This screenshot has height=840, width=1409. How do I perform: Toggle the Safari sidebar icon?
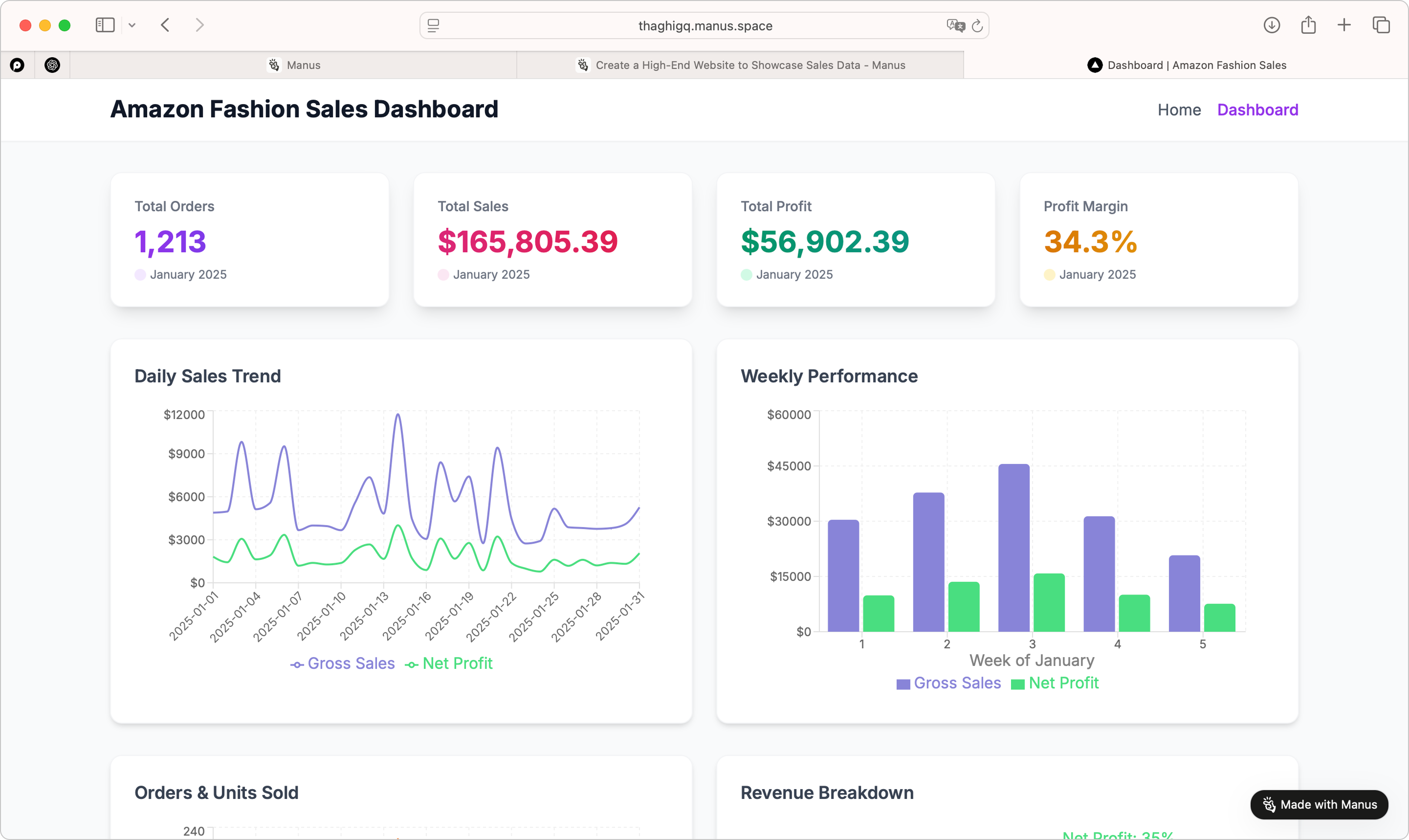click(x=105, y=25)
